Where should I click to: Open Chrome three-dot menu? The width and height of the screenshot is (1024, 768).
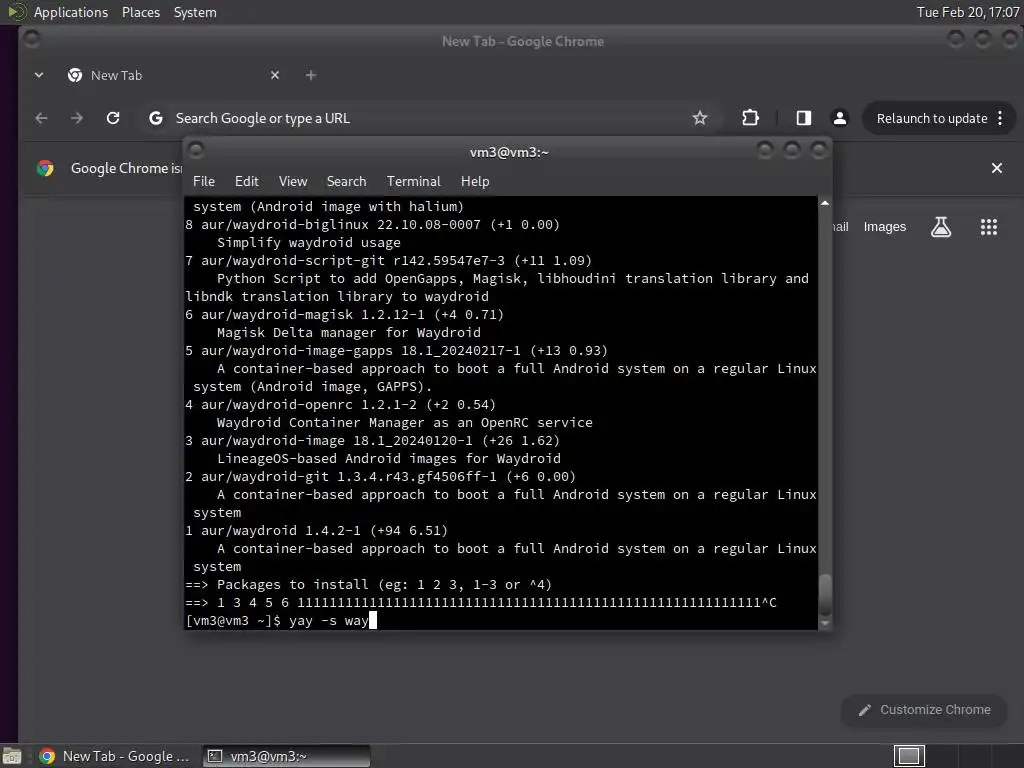click(x=1000, y=118)
